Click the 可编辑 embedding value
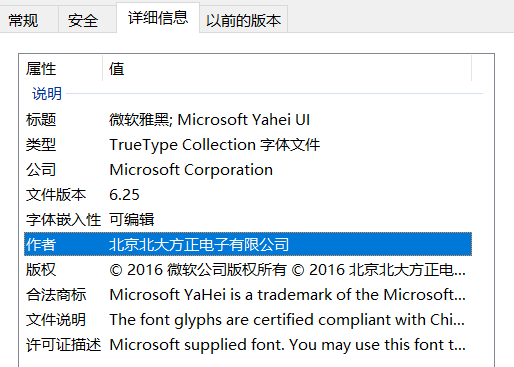This screenshot has width=514, height=367. pyautogui.click(x=132, y=220)
